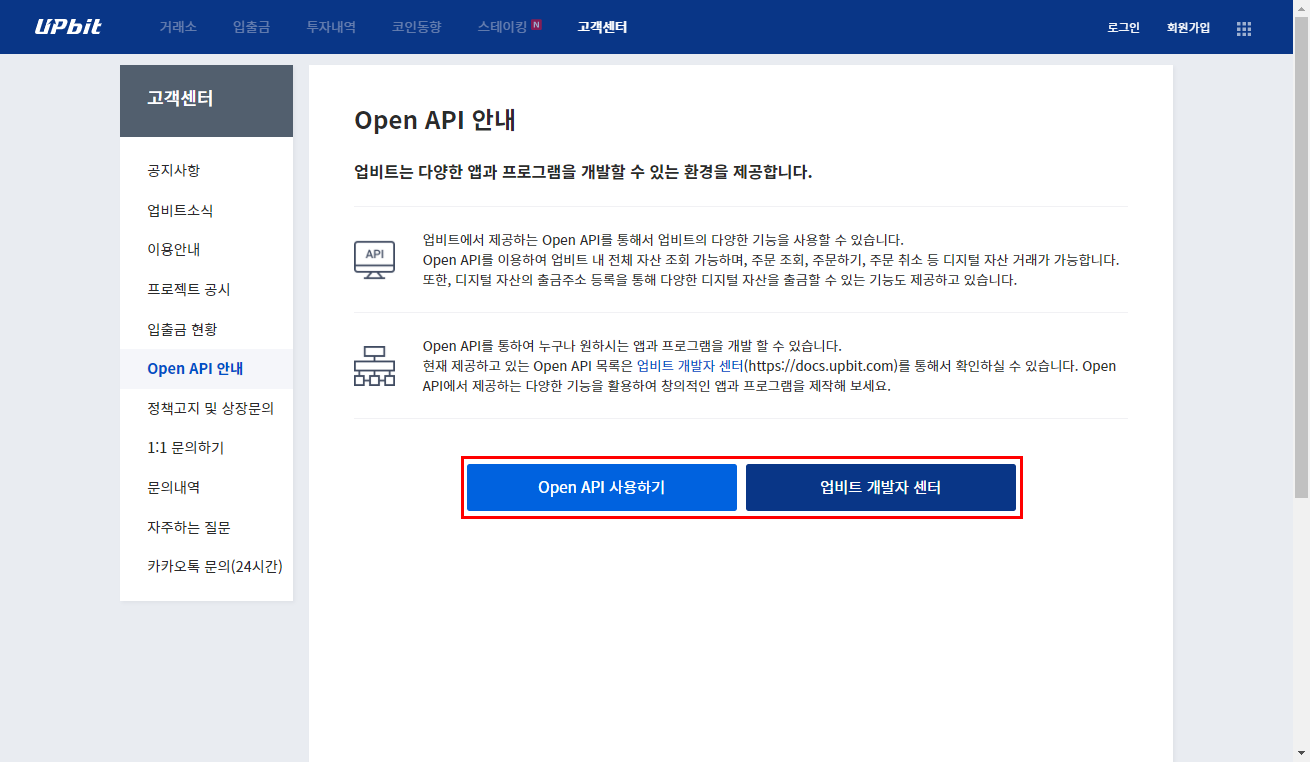Open the 고객센터 menu
This screenshot has width=1310, height=762.
pos(602,27)
